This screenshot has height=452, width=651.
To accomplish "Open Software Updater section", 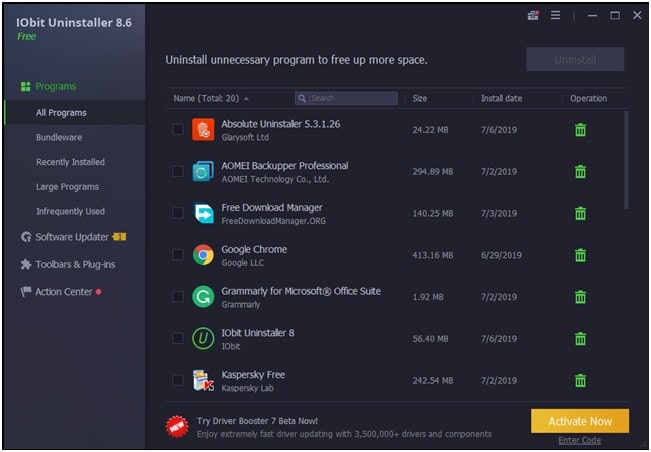I will coord(72,237).
